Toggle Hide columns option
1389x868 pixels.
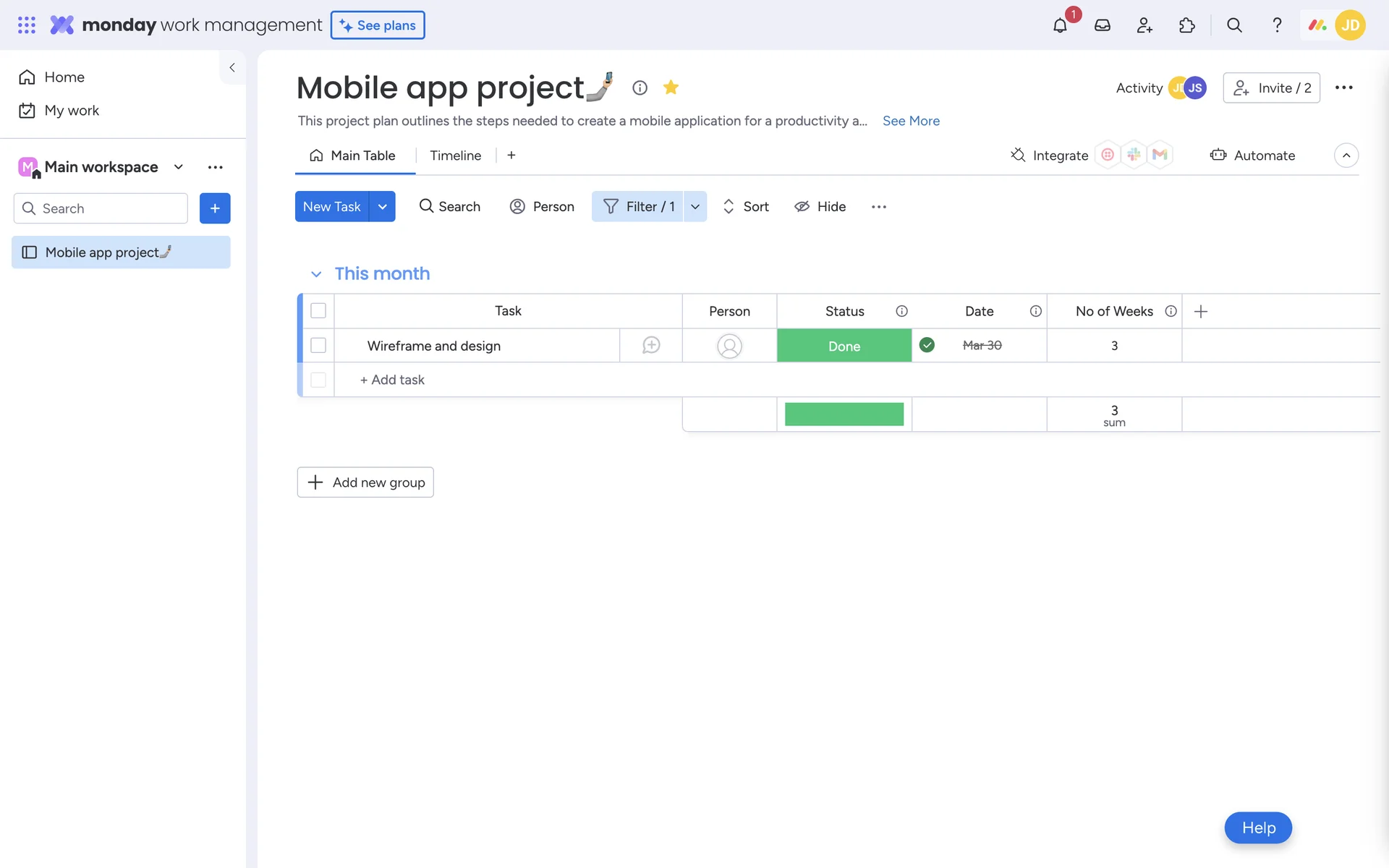tap(820, 207)
